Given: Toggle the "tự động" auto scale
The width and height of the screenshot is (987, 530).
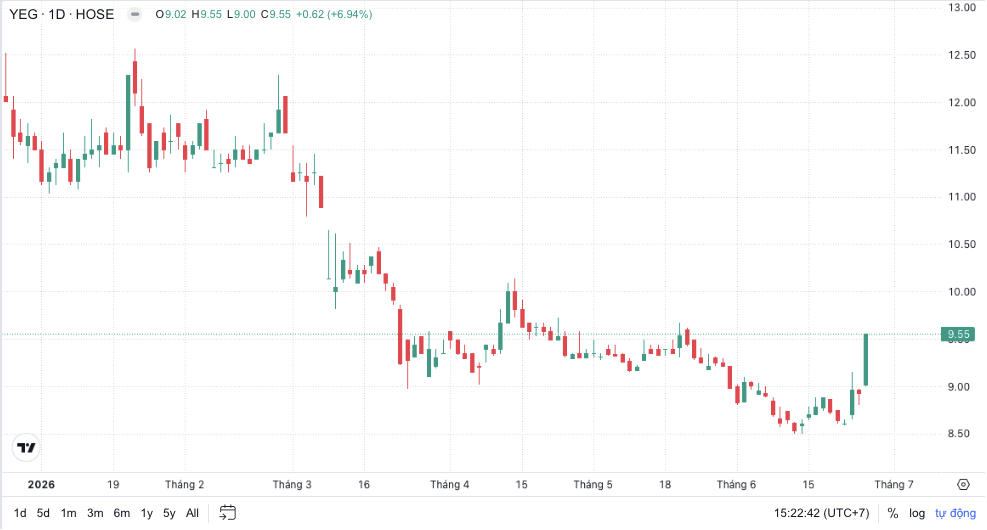Looking at the screenshot, I should tap(956, 513).
